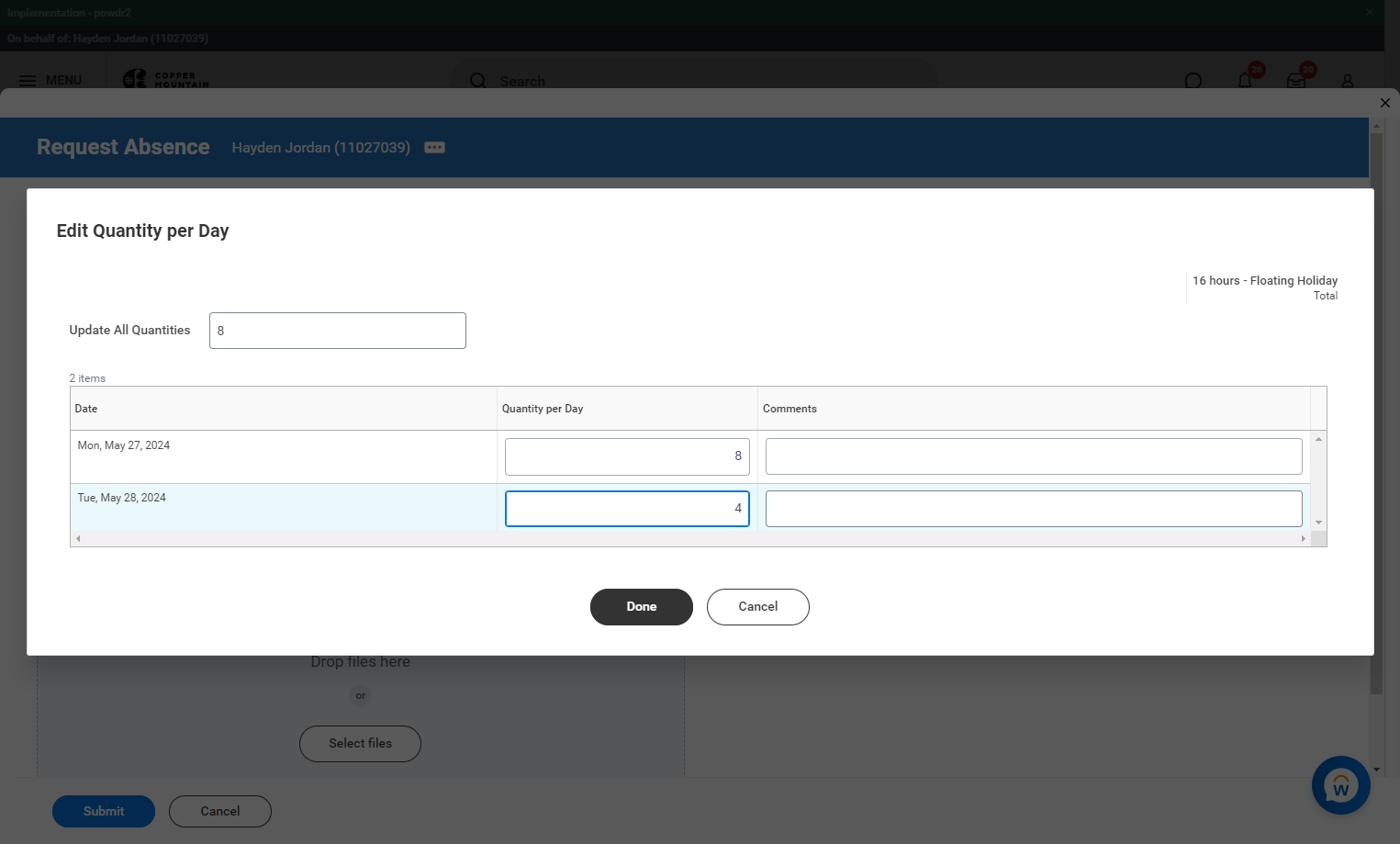
Task: Cancel the Edit Quantity per Day dialog
Action: click(x=758, y=607)
